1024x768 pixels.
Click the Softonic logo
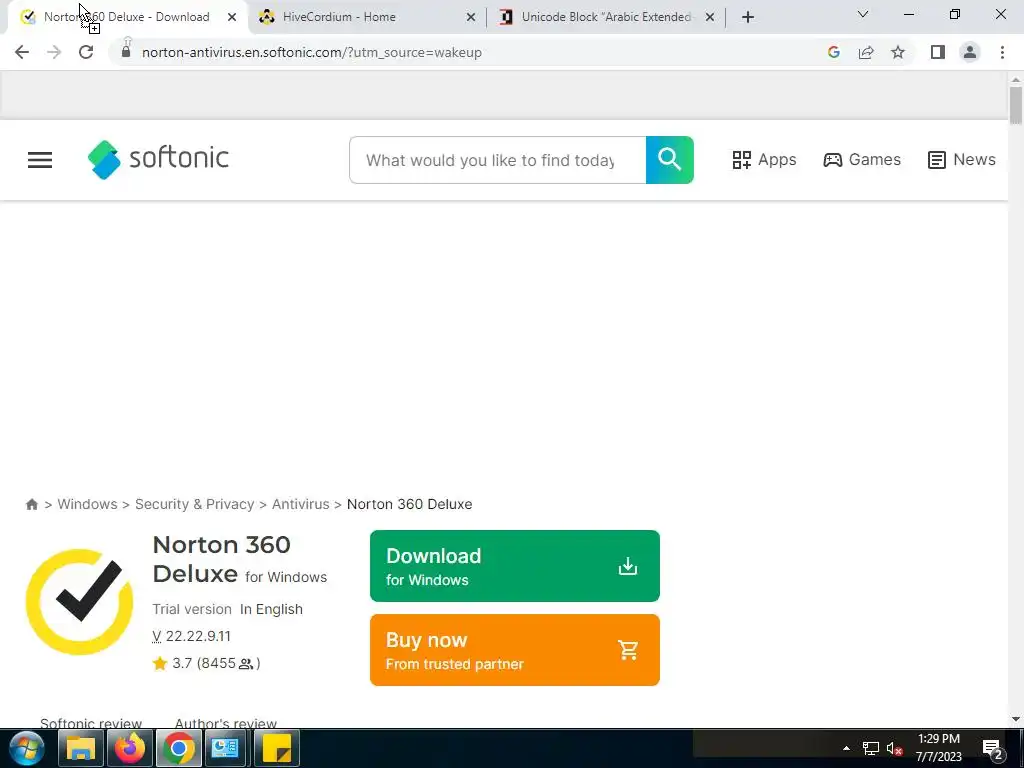click(x=158, y=159)
